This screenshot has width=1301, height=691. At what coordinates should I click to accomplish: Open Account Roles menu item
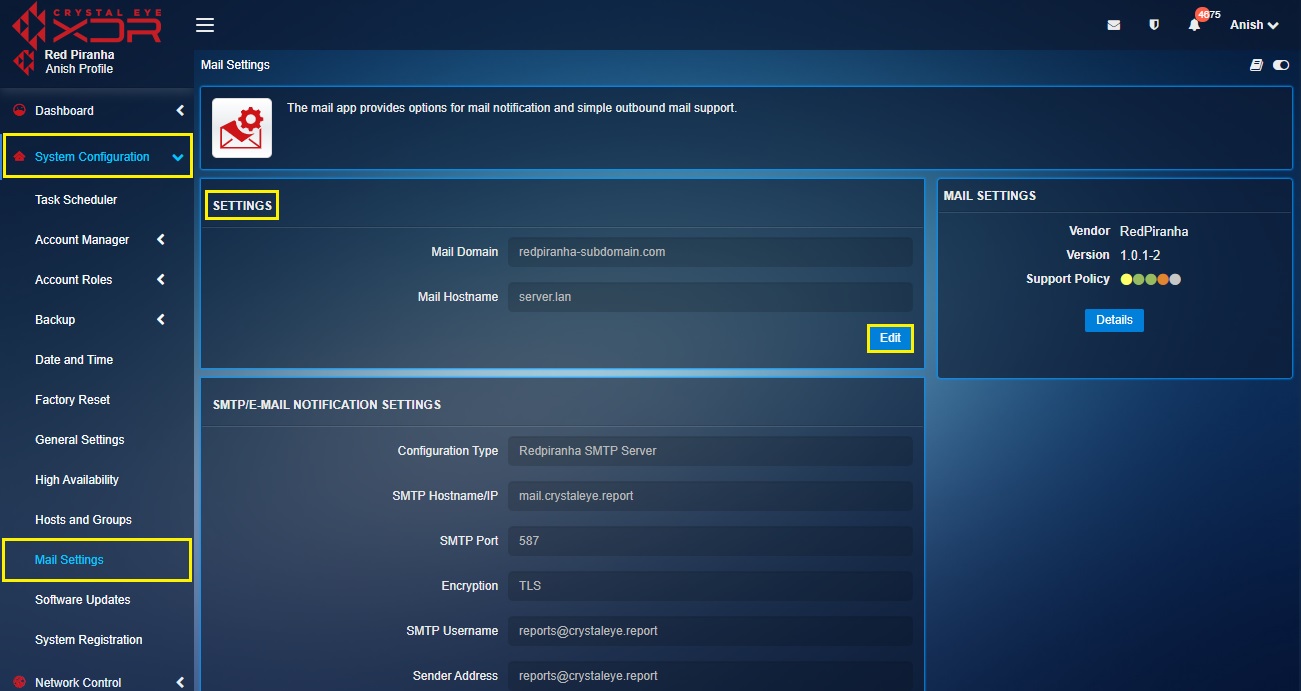click(74, 280)
